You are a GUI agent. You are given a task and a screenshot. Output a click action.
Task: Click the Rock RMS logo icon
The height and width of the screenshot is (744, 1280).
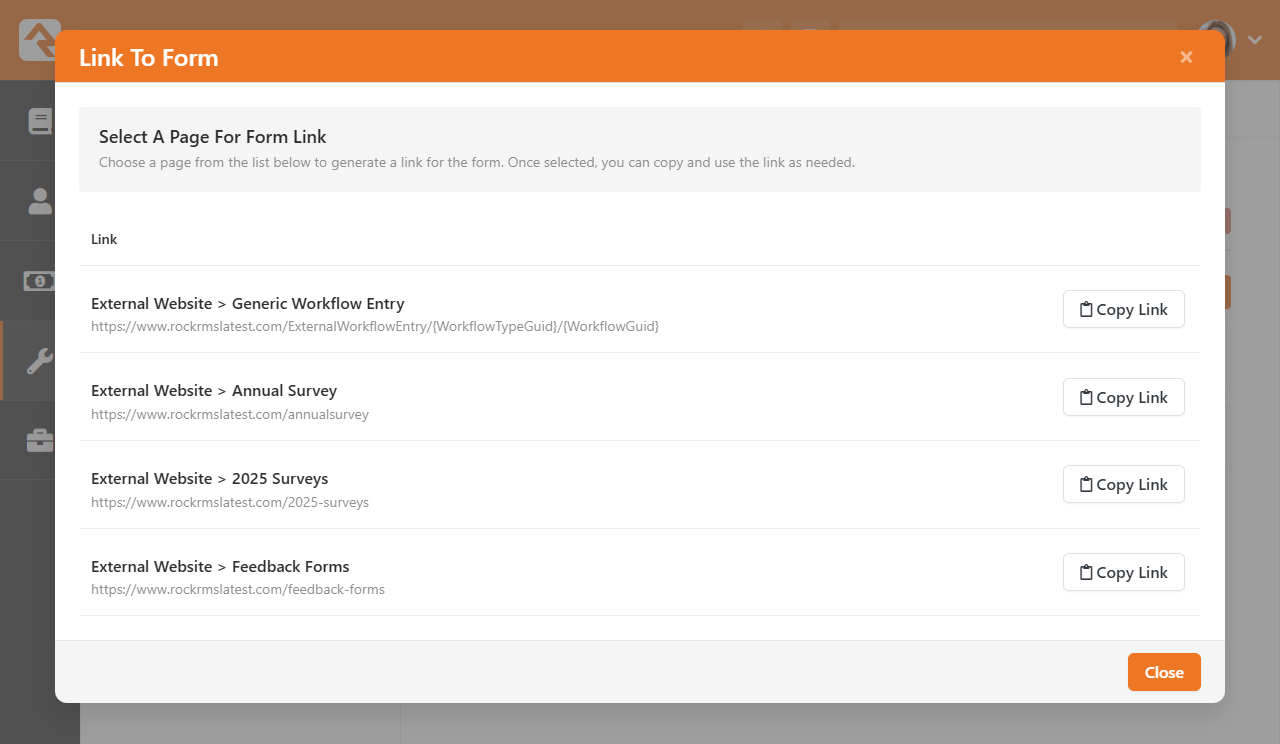tap(38, 40)
